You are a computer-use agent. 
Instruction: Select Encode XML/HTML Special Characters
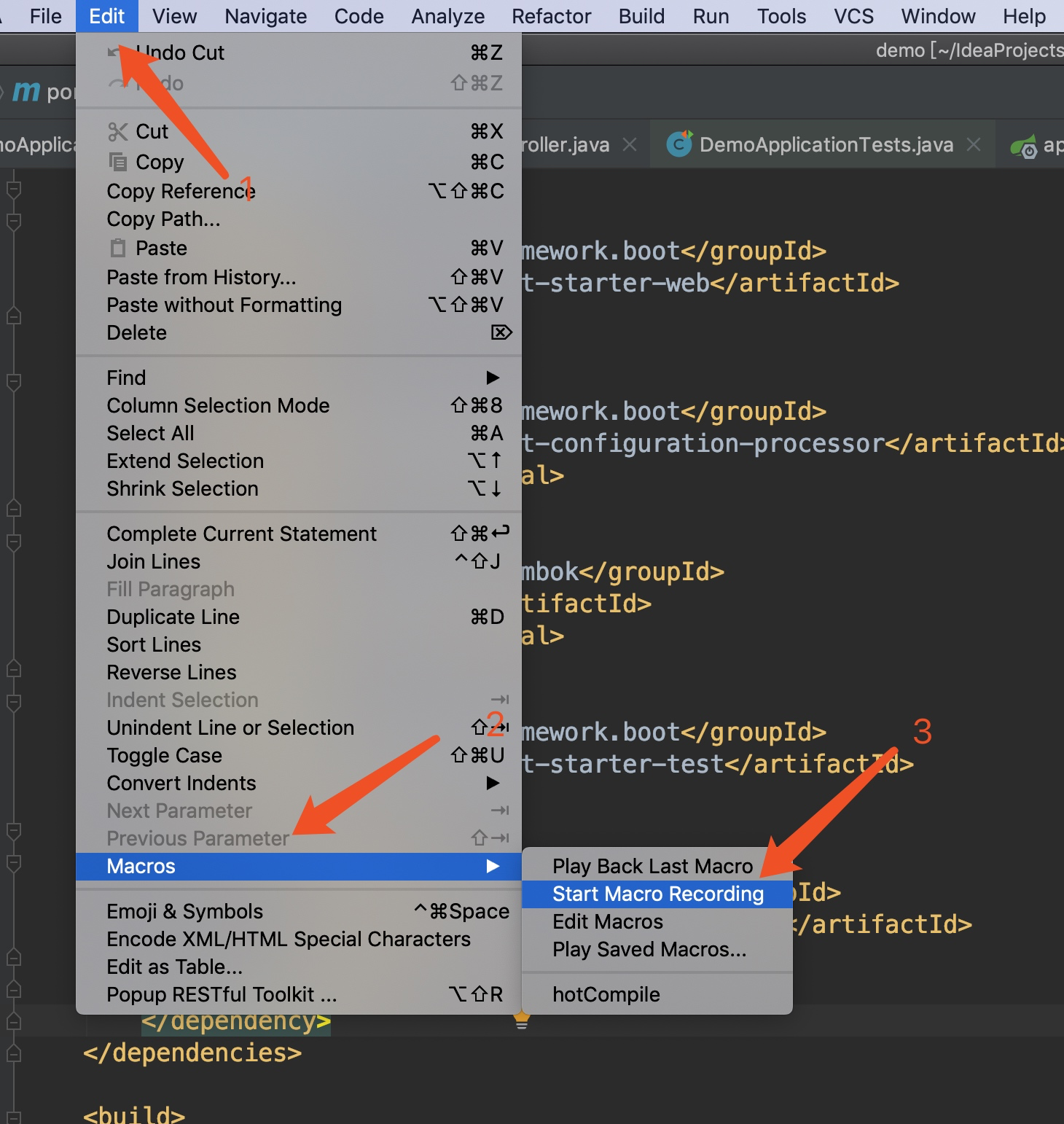click(x=299, y=939)
